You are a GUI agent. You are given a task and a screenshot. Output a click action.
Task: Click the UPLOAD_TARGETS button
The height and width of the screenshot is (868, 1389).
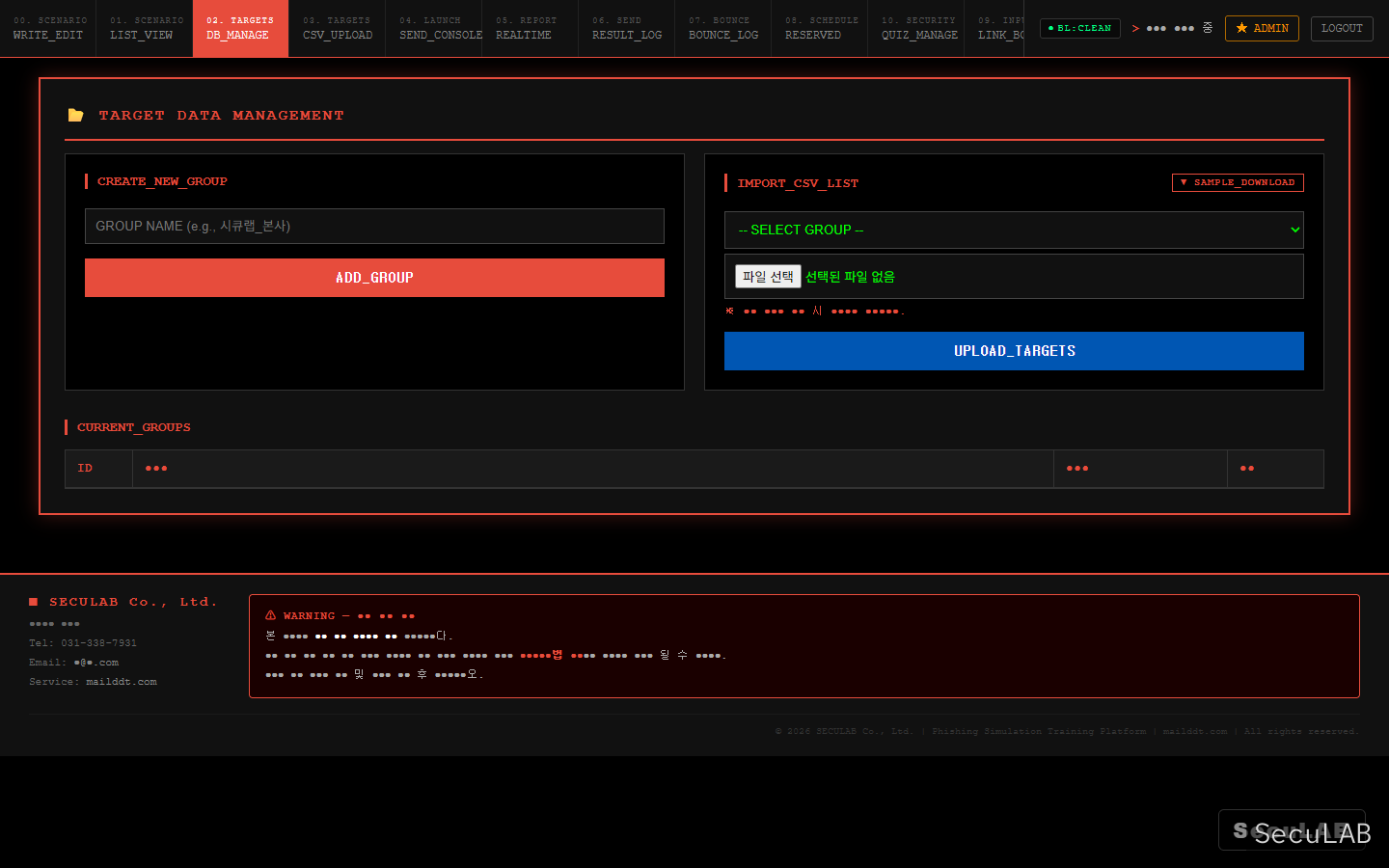coord(1014,351)
